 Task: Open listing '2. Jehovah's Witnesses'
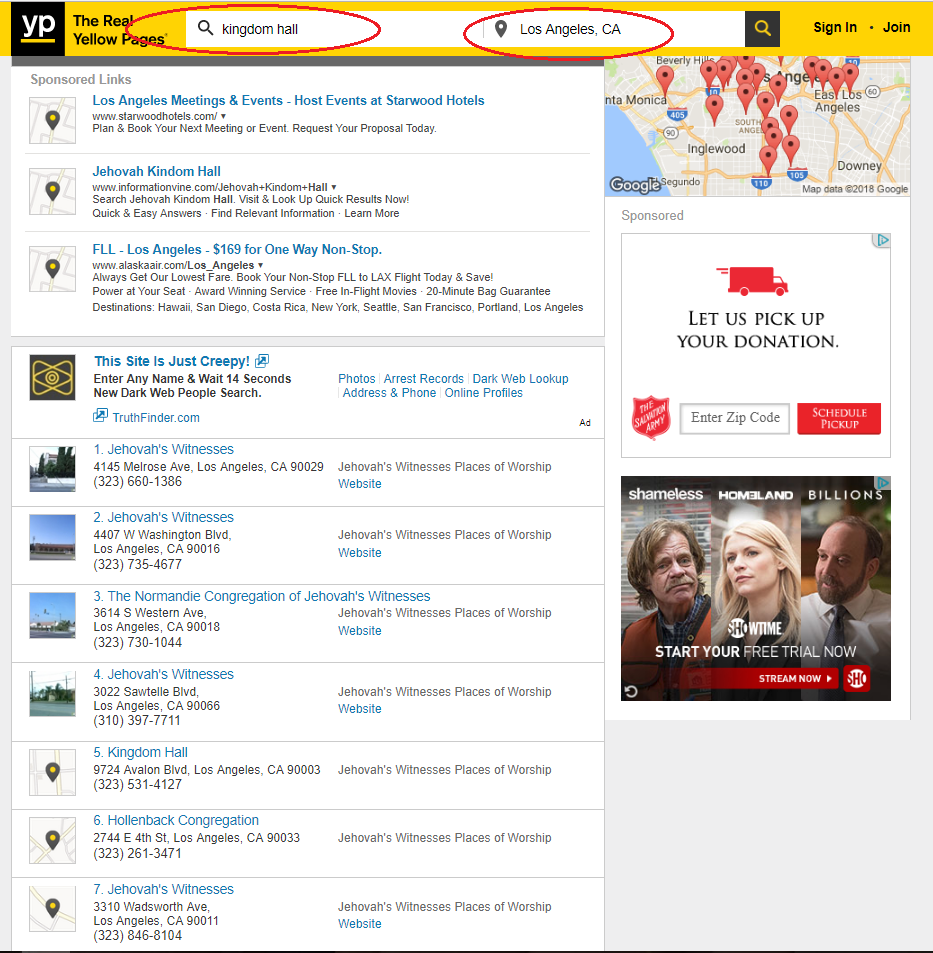[164, 517]
